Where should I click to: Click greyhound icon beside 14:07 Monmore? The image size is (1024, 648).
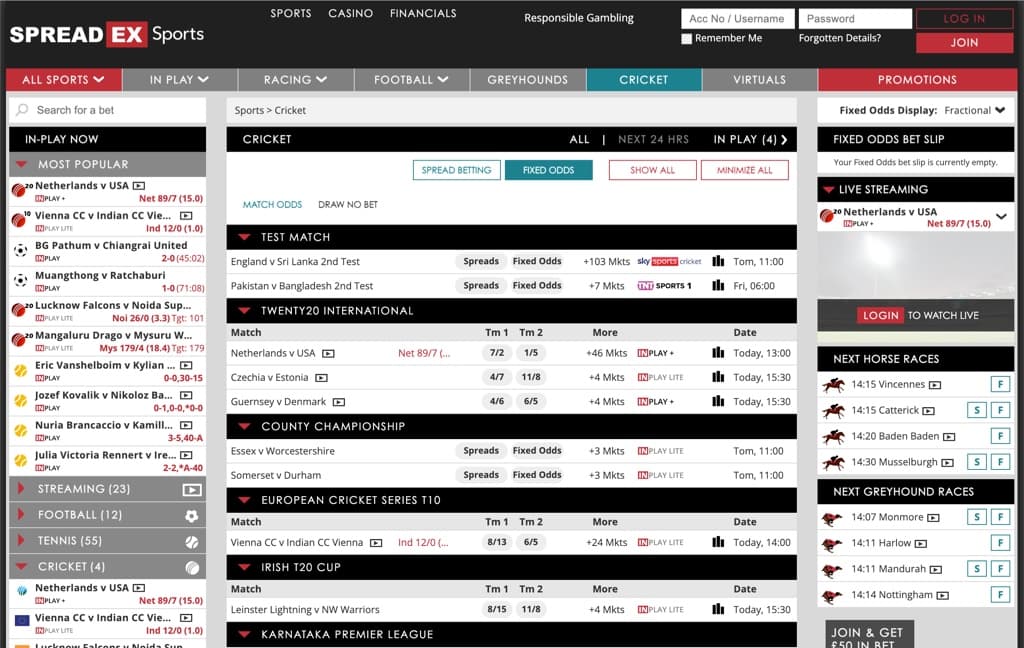click(832, 518)
